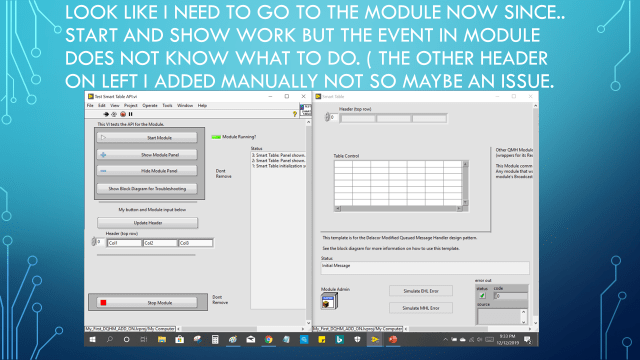Viewport: 640px width, 360px height.
Task: Click the Test API window vertical scrollbar up arrow
Action: [x=309, y=122]
